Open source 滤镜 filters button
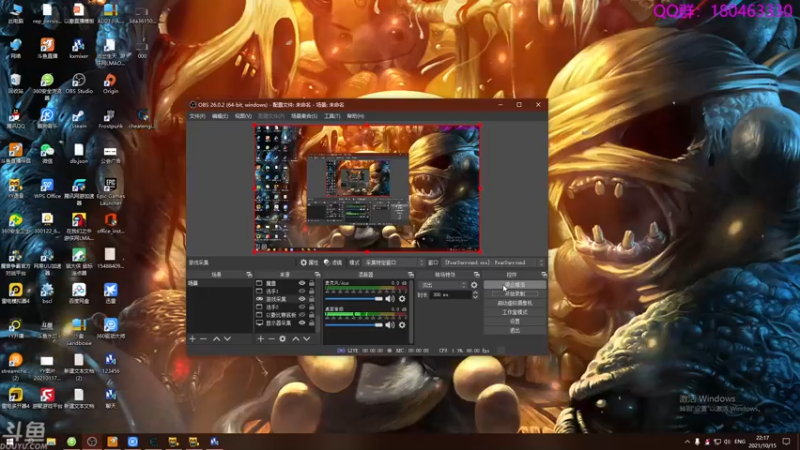 [333, 263]
